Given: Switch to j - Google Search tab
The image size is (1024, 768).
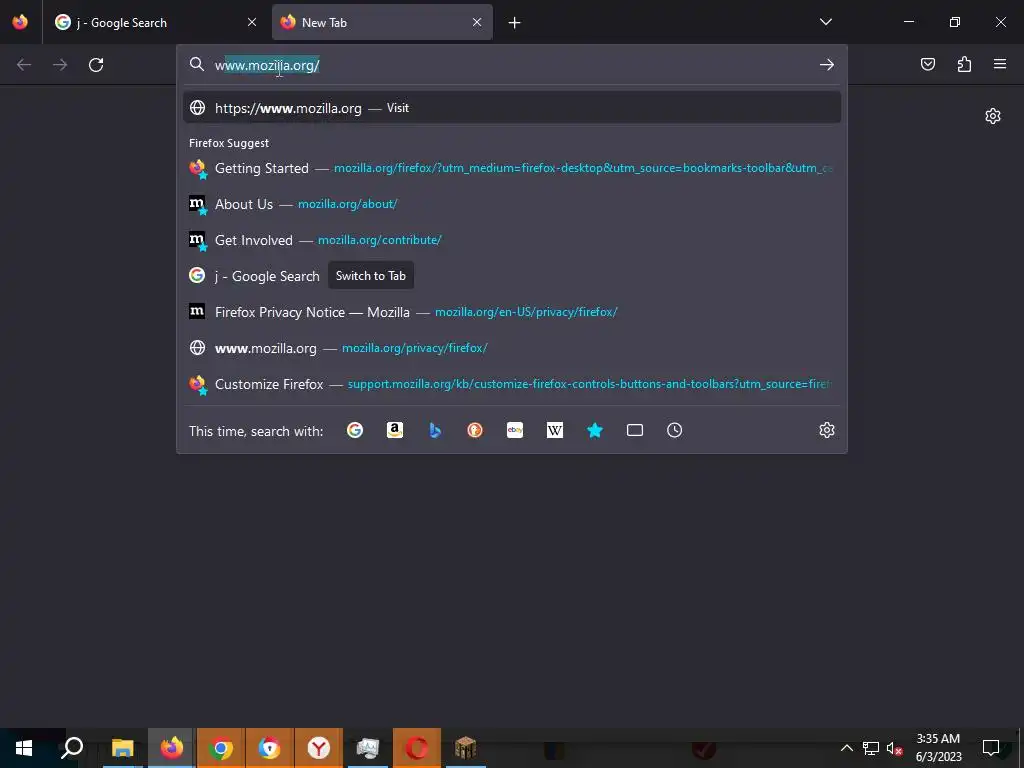Looking at the screenshot, I should pos(157,22).
